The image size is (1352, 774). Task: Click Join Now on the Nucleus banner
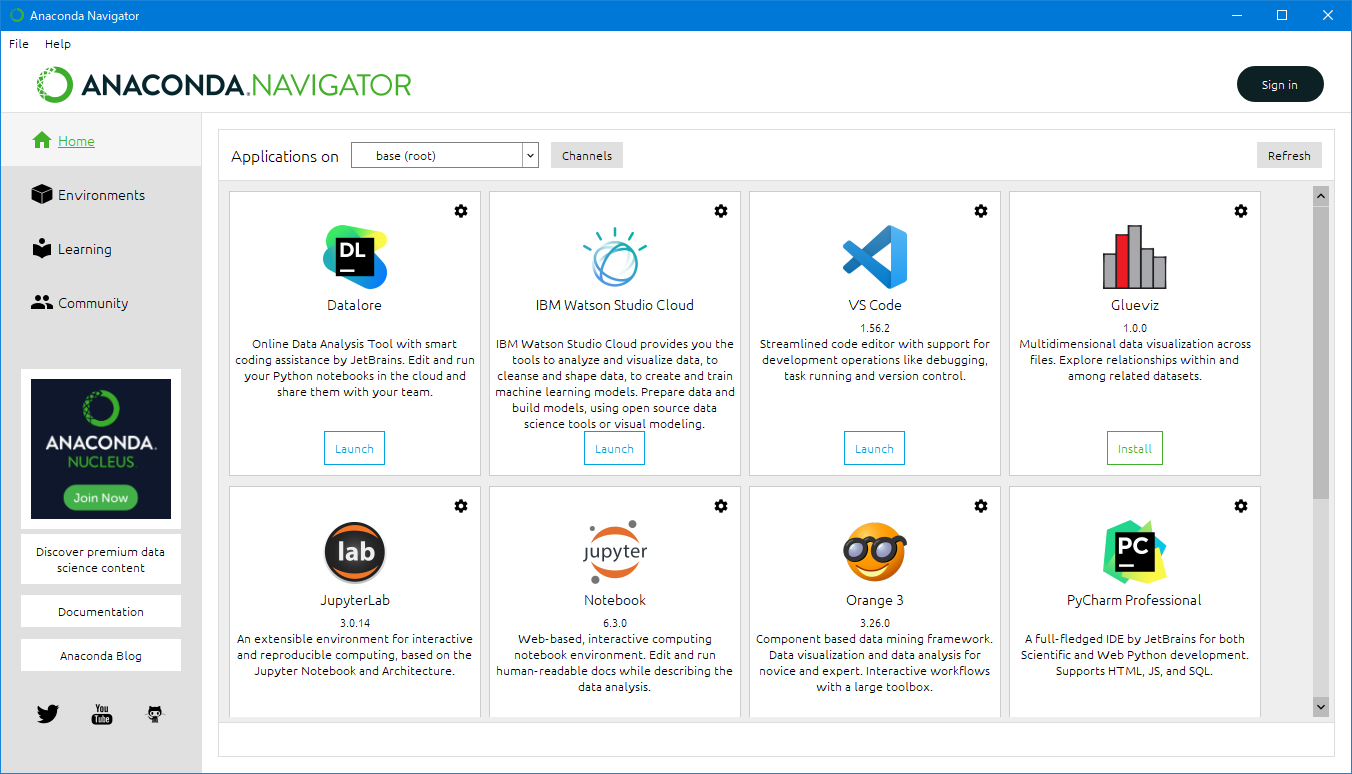click(x=100, y=497)
